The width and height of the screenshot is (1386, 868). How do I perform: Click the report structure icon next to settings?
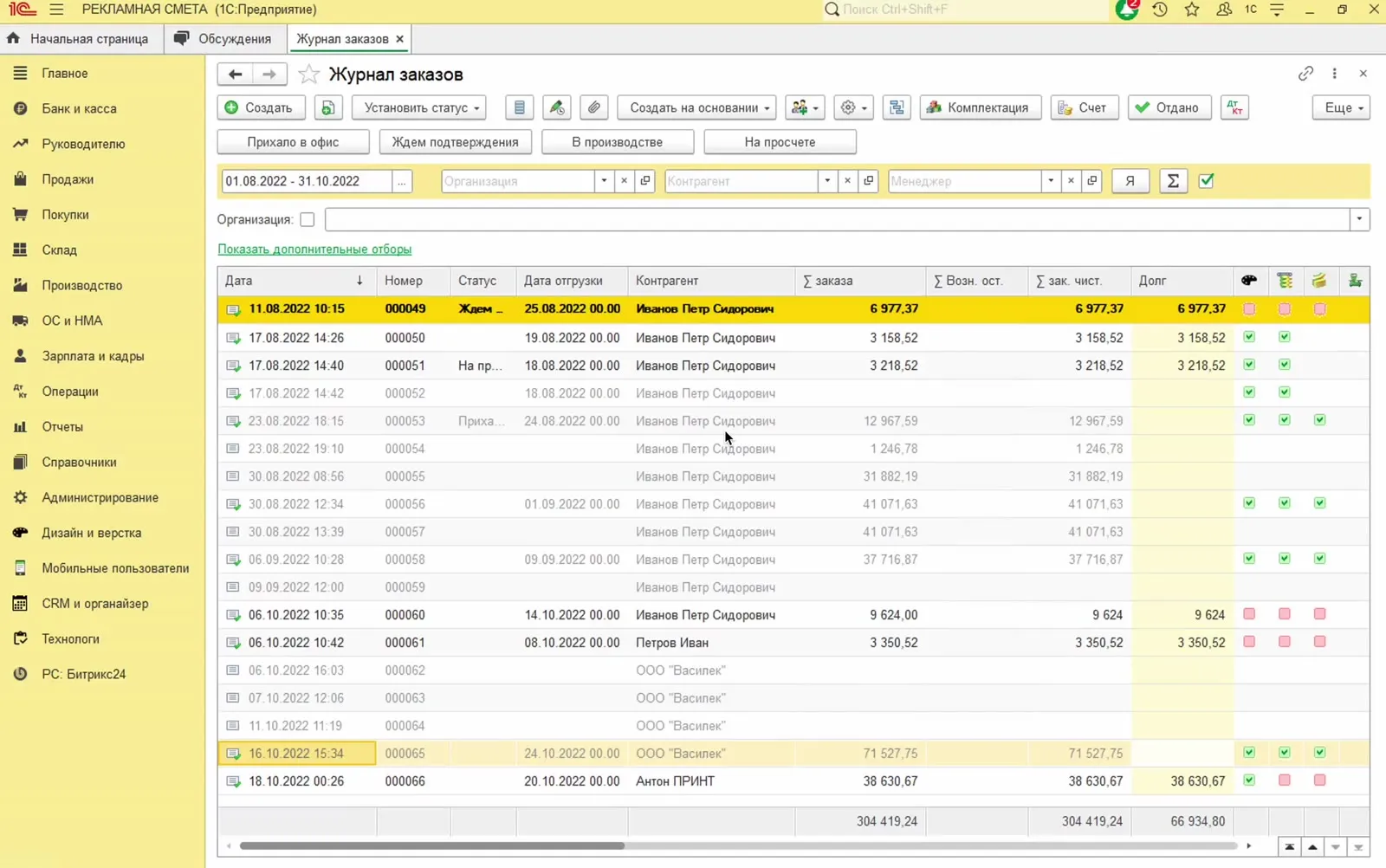coord(897,107)
